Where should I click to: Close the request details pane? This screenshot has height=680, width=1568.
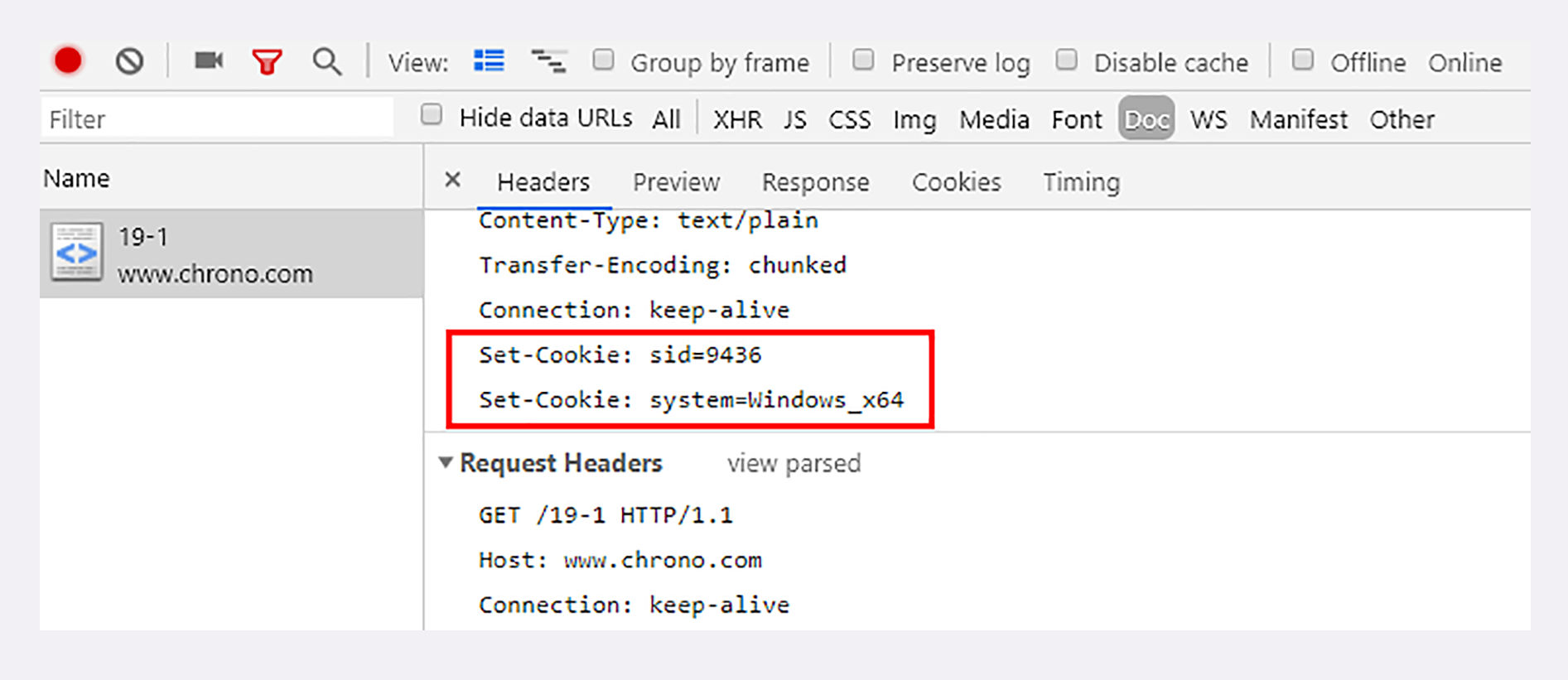point(452,180)
